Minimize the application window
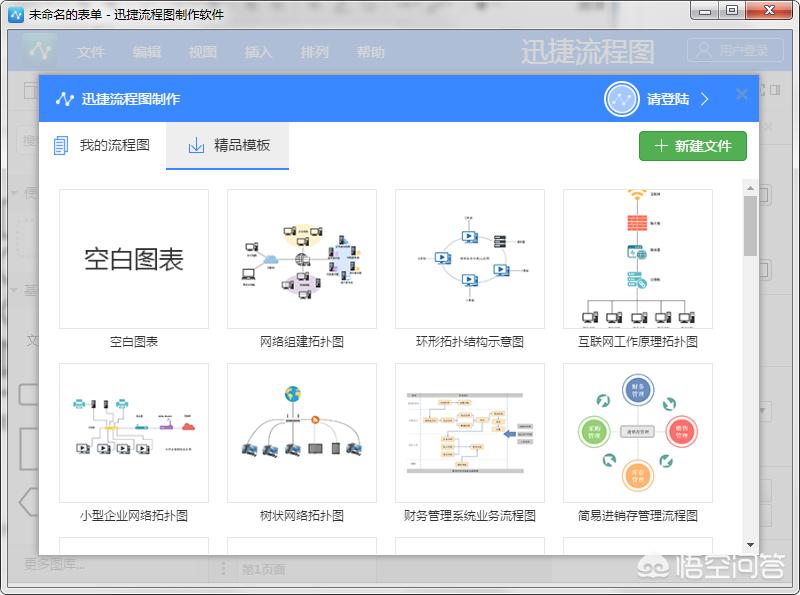Screen dimensions: 800x595 (x=705, y=11)
